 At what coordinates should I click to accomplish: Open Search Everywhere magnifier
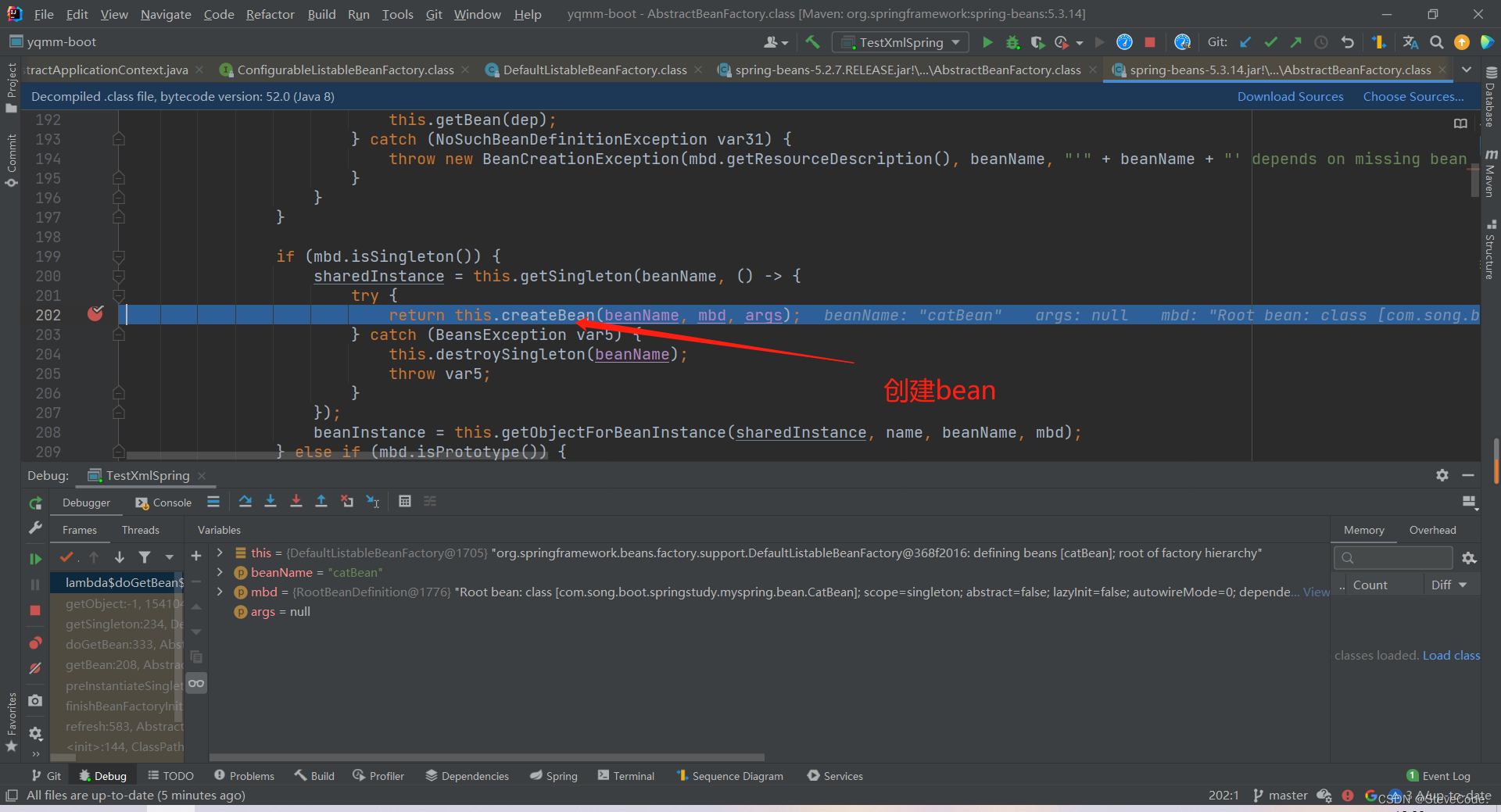1436,42
